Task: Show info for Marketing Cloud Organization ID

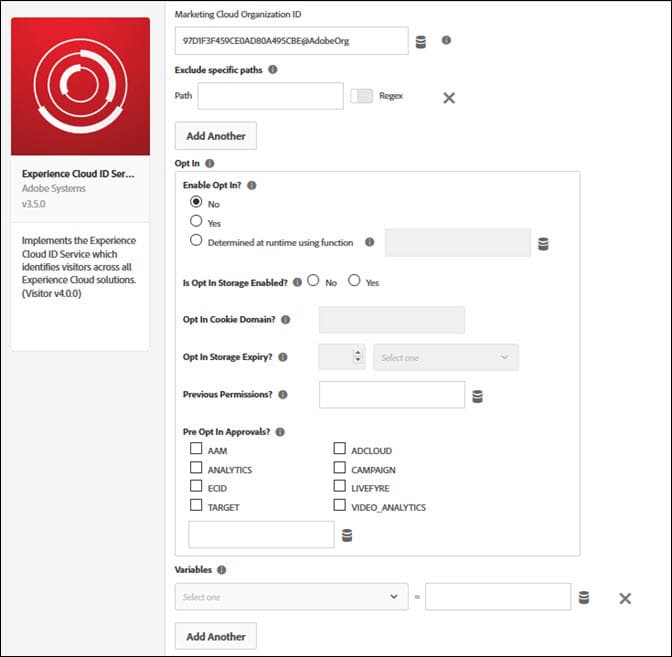Action: [446, 40]
